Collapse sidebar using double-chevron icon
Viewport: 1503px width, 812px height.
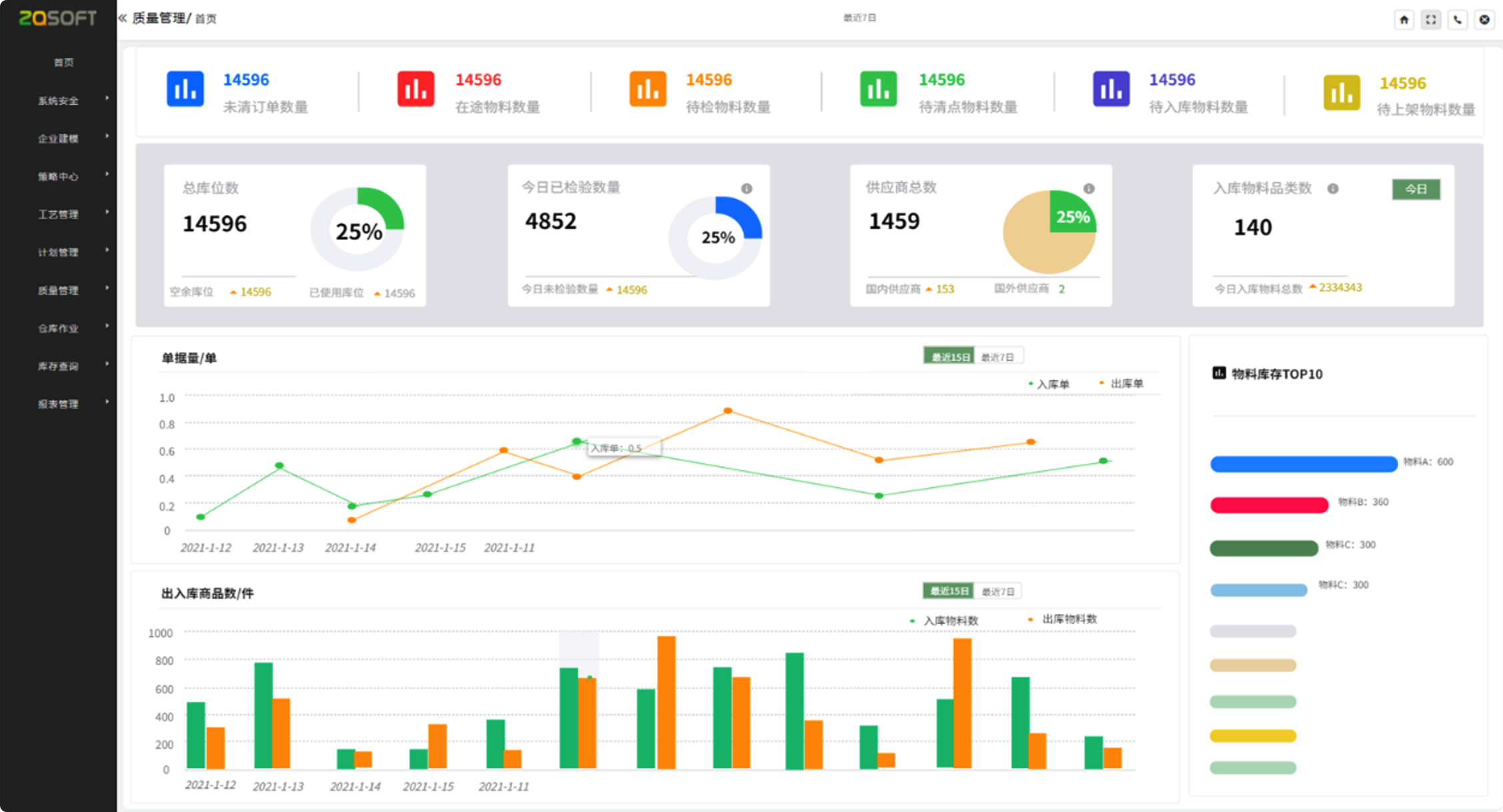tap(123, 18)
